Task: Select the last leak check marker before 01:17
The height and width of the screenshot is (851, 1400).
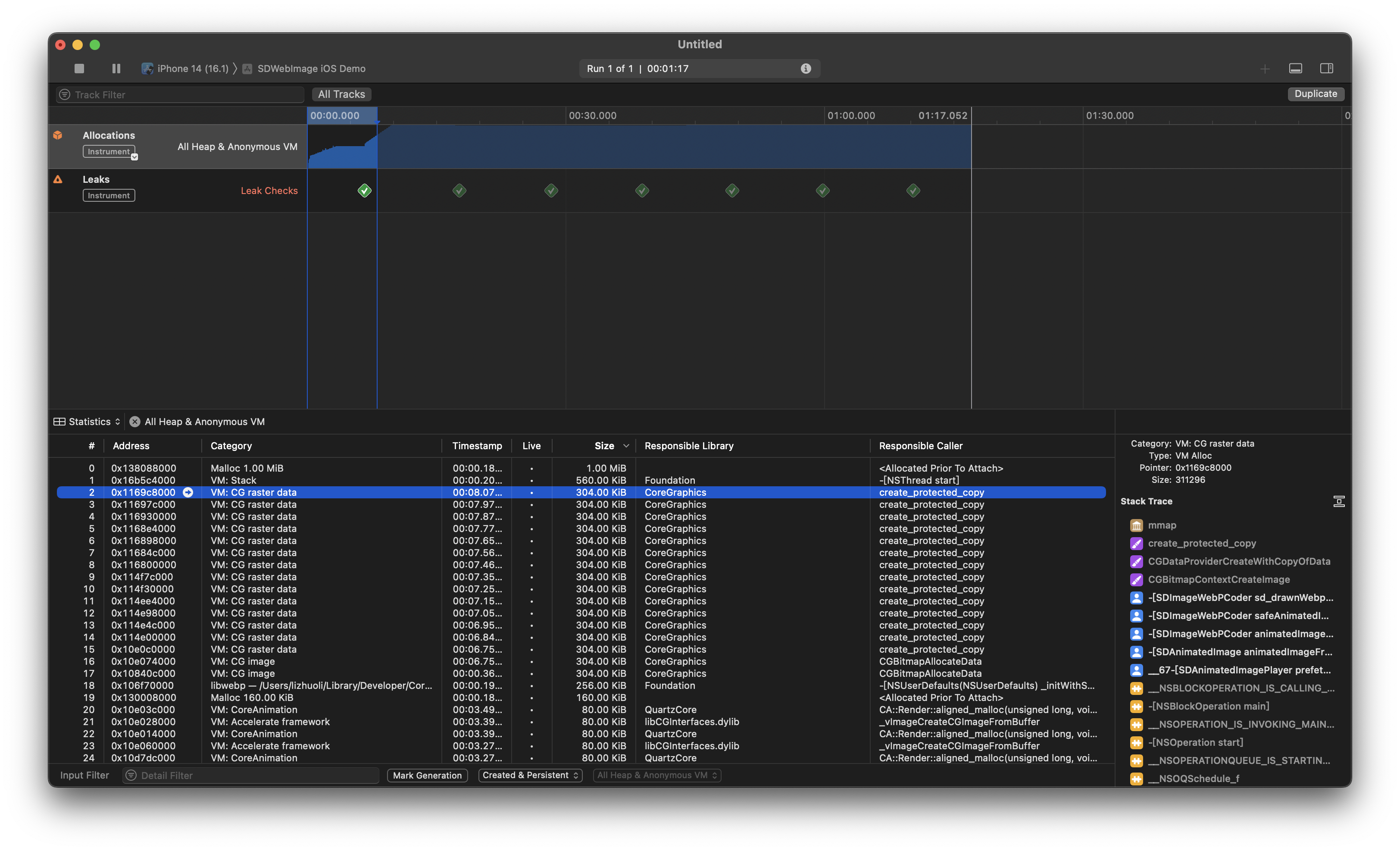Action: click(x=913, y=191)
